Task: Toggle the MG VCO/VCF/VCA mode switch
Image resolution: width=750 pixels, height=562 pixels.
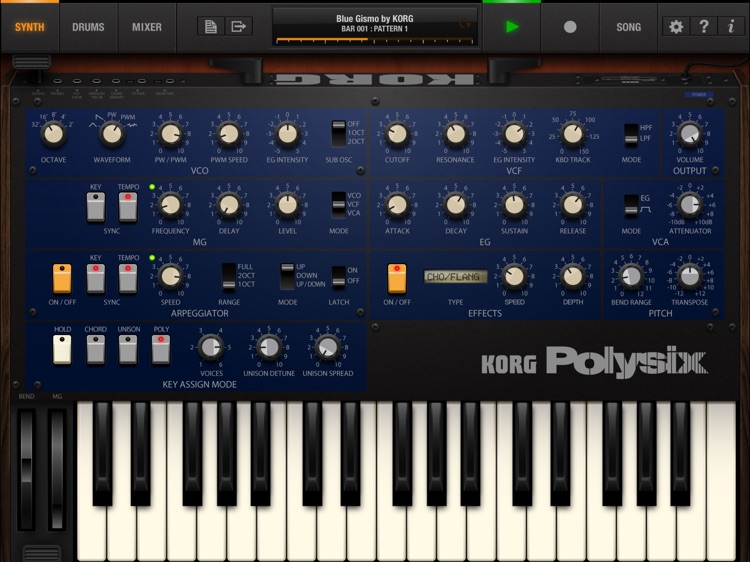Action: coord(339,204)
